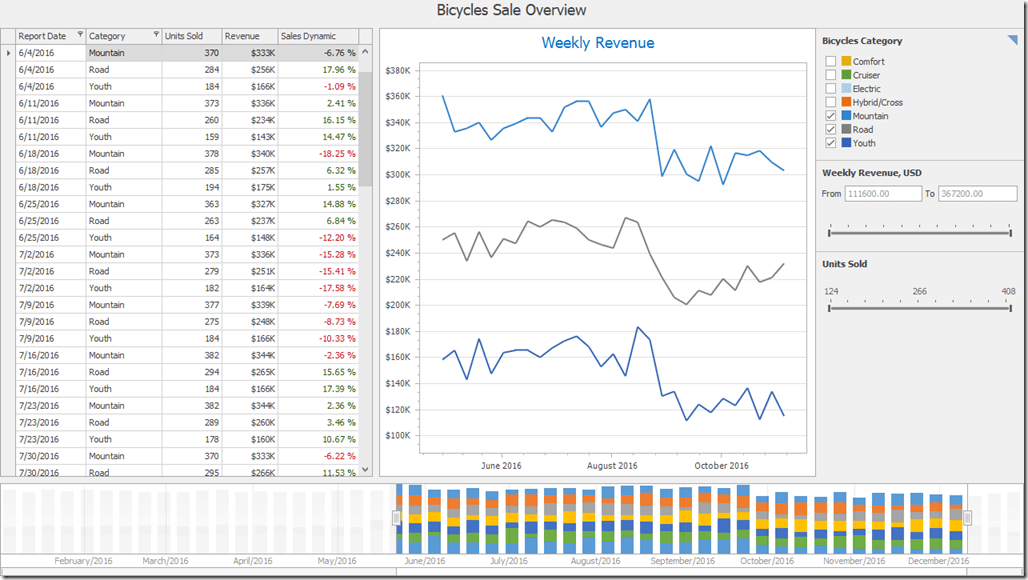Select the 6/11/2016 Mountain row

click(x=187, y=103)
